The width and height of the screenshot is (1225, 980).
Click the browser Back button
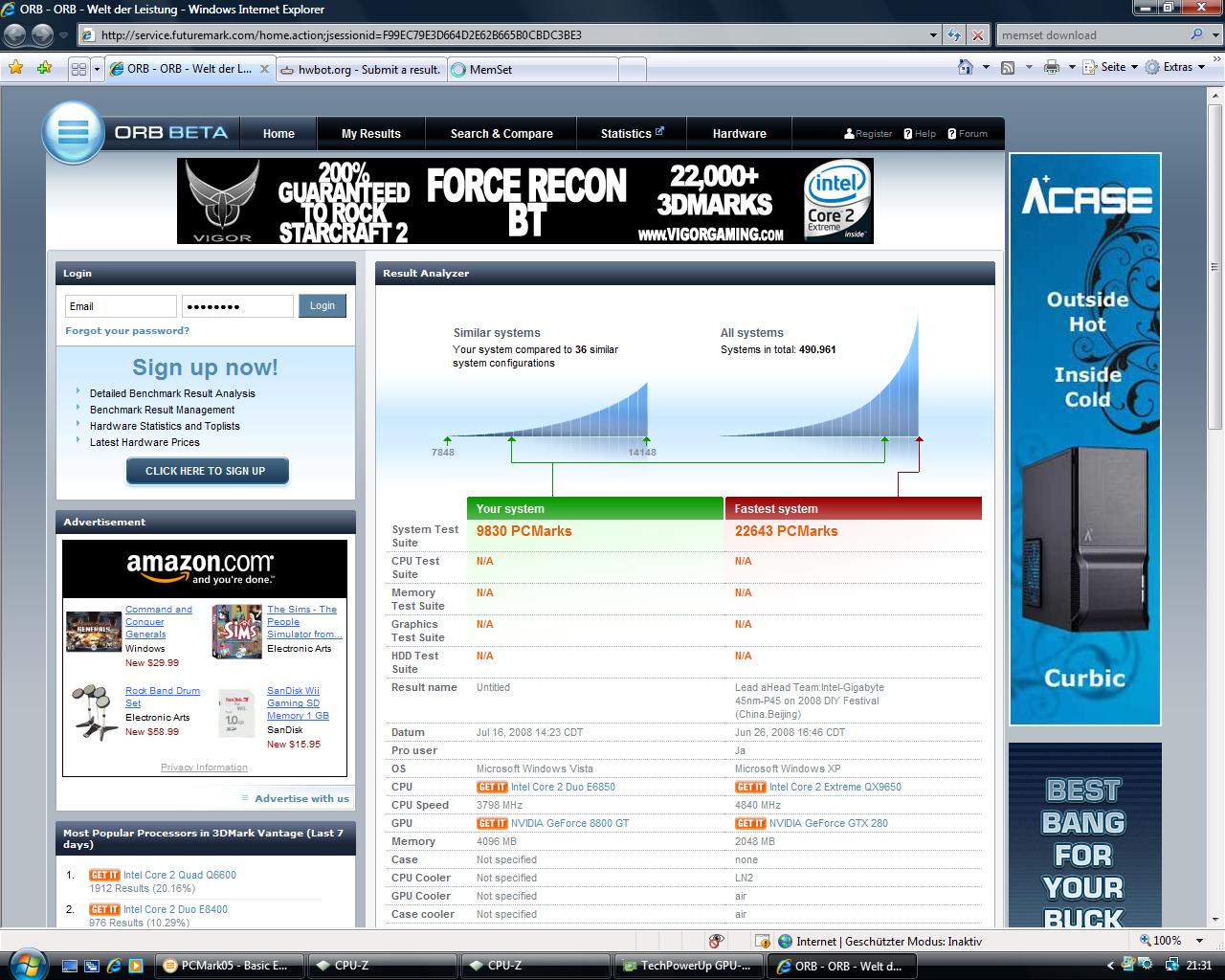point(15,35)
